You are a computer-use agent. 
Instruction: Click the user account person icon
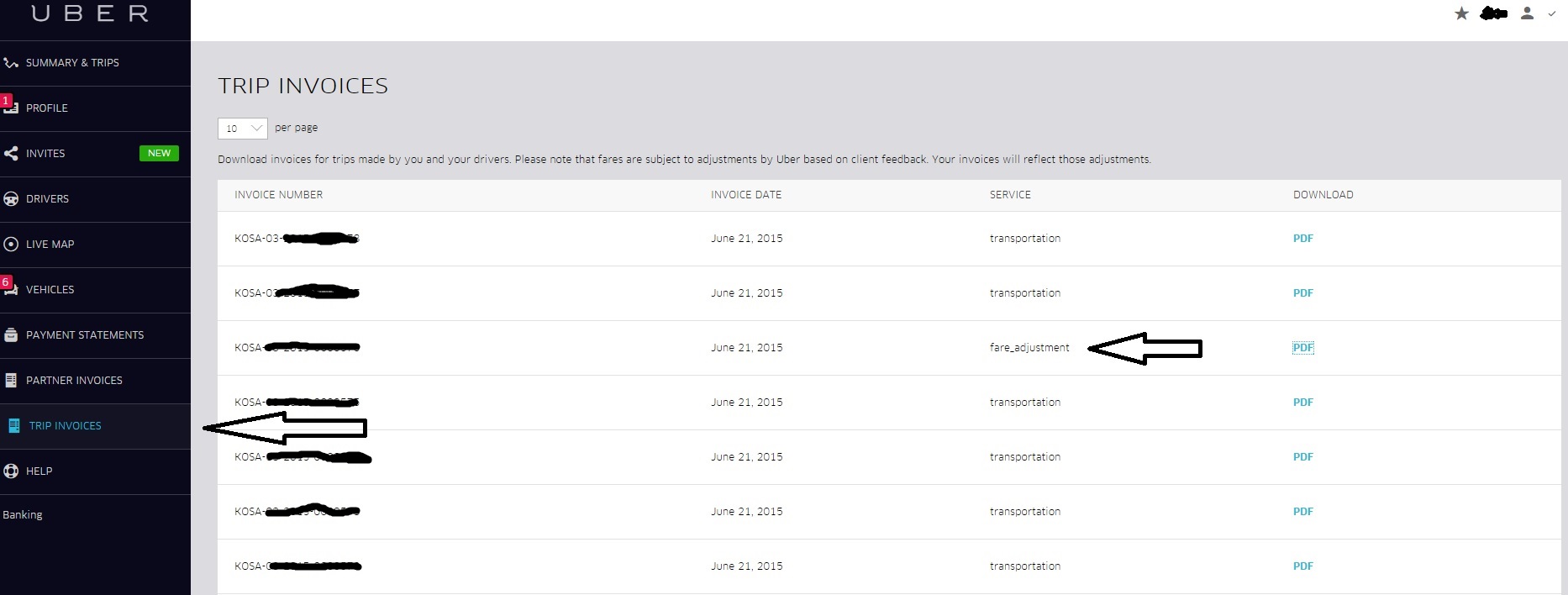coord(1528,13)
